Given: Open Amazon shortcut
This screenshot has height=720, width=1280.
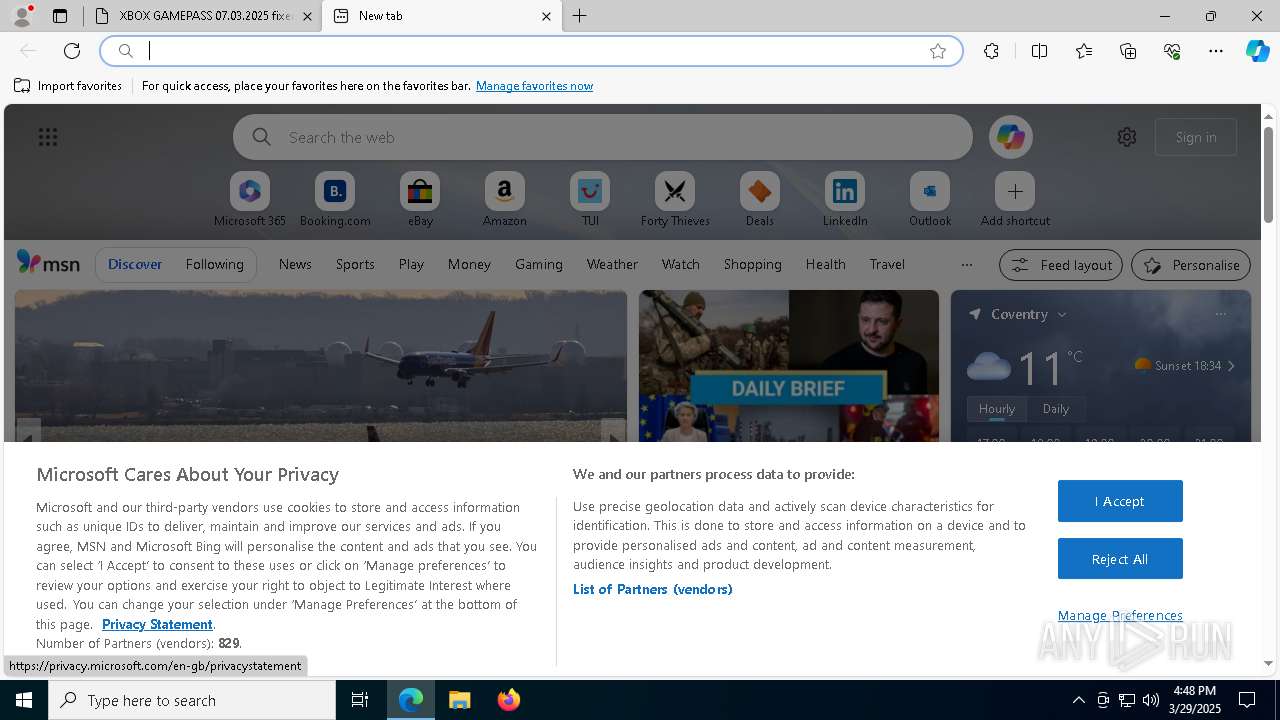Looking at the screenshot, I should point(504,199).
